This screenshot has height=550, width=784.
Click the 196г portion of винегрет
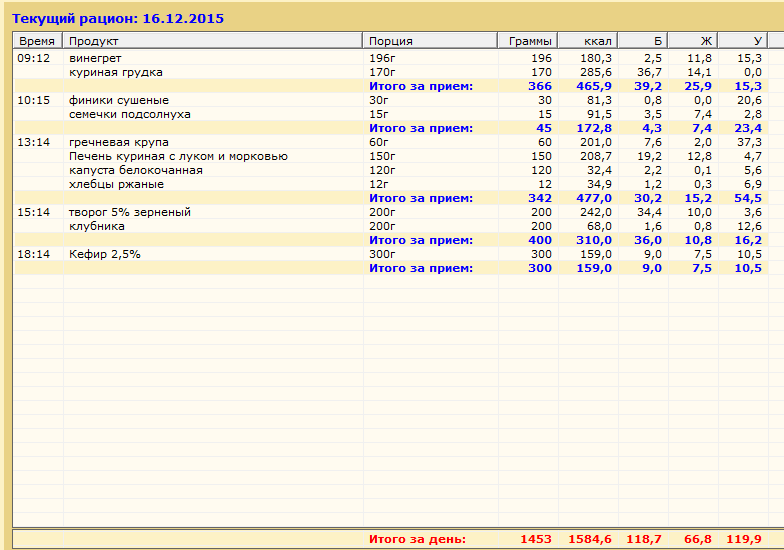coord(382,58)
